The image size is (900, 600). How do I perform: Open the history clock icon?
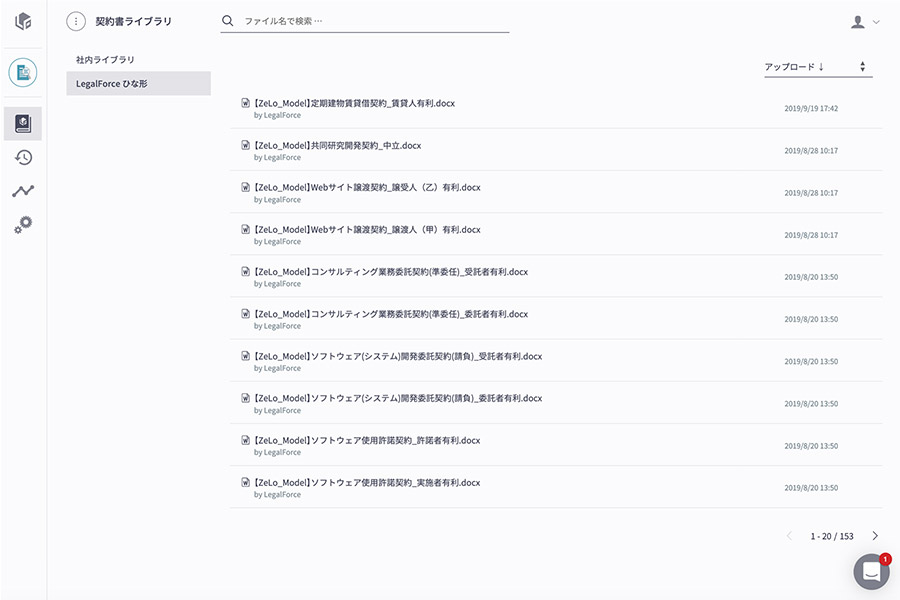pos(23,157)
